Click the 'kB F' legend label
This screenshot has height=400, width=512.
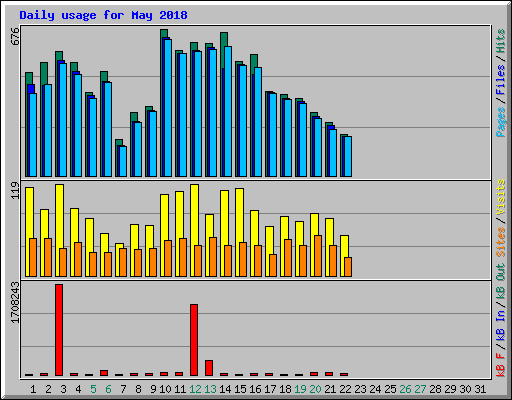(x=501, y=364)
